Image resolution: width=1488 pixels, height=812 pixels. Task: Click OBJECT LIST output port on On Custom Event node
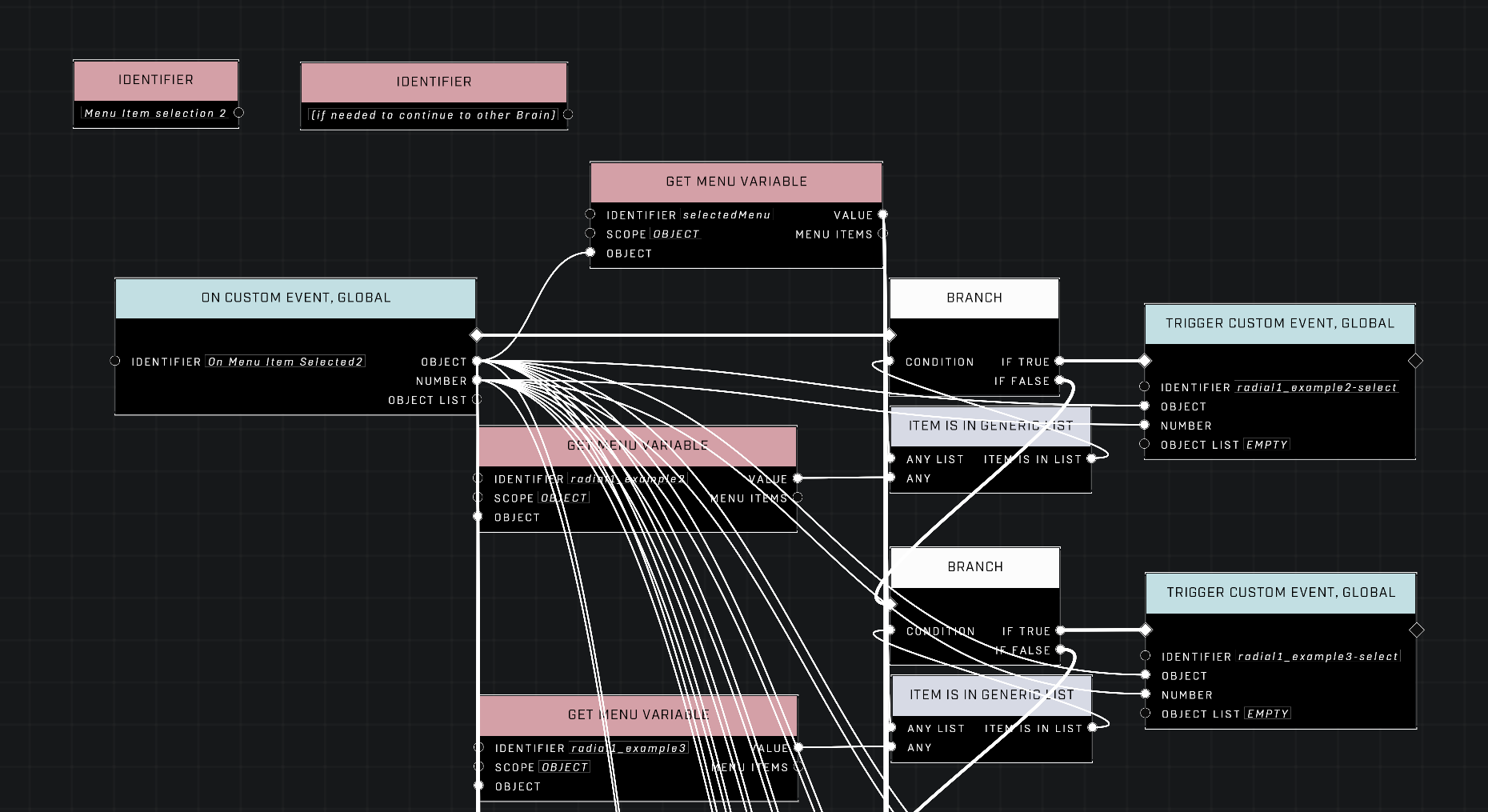pyautogui.click(x=478, y=399)
